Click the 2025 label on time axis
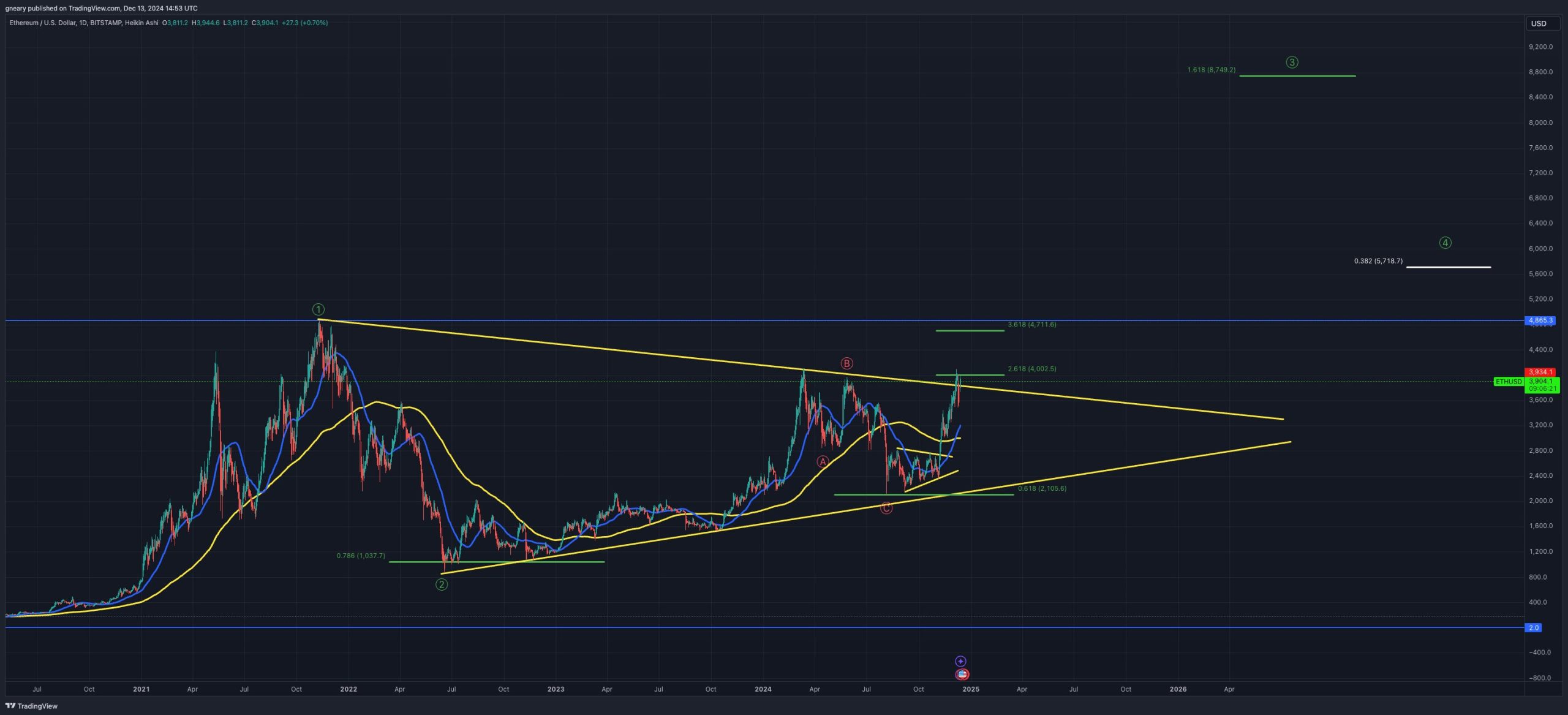The height and width of the screenshot is (715, 1568). pyautogui.click(x=970, y=689)
